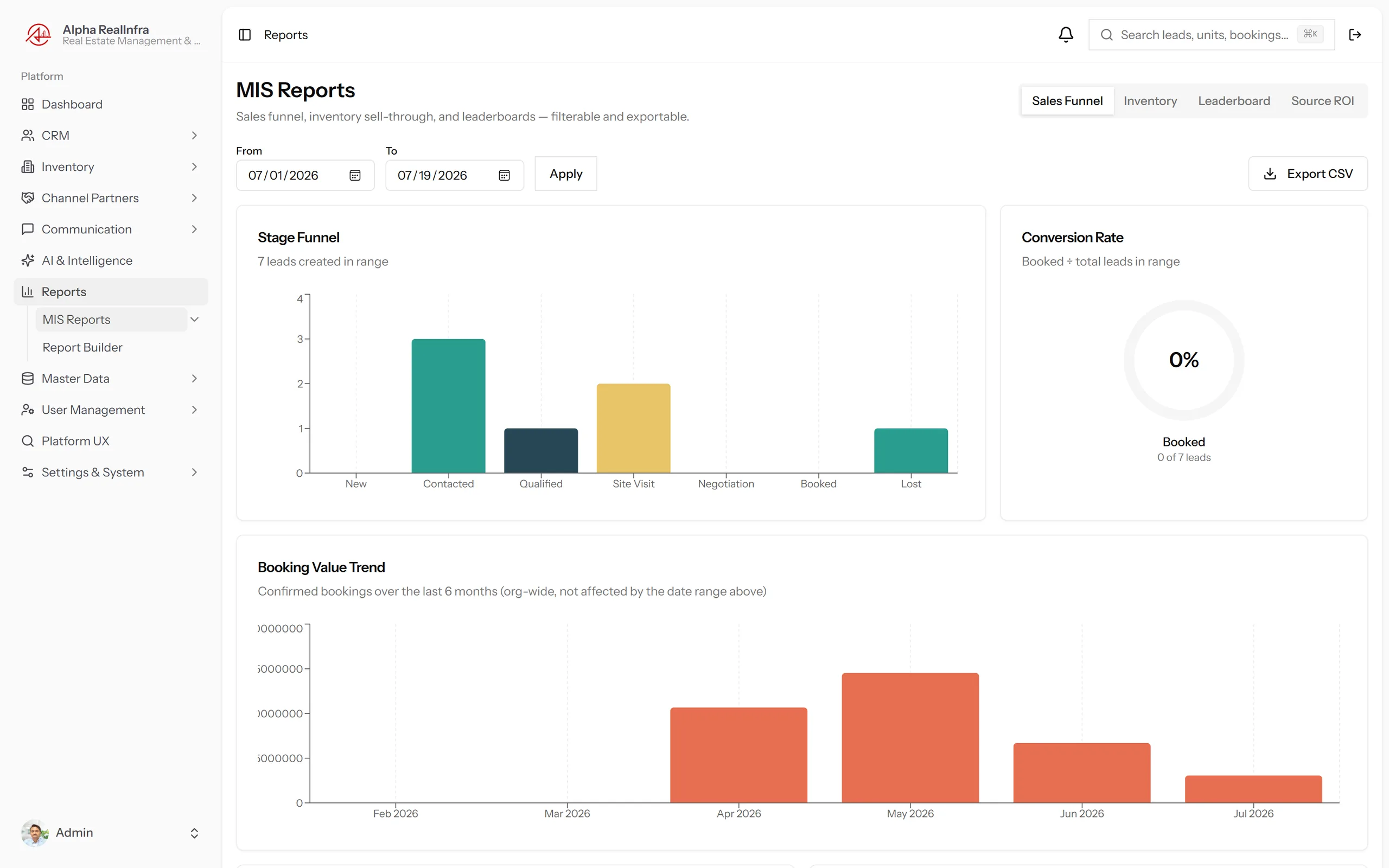Click the Settings & System sliders icon
1389x868 pixels.
(28, 473)
